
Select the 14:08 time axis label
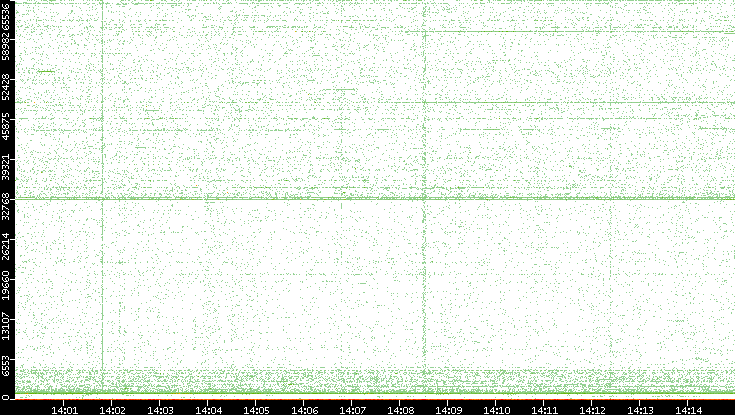[x=401, y=410]
